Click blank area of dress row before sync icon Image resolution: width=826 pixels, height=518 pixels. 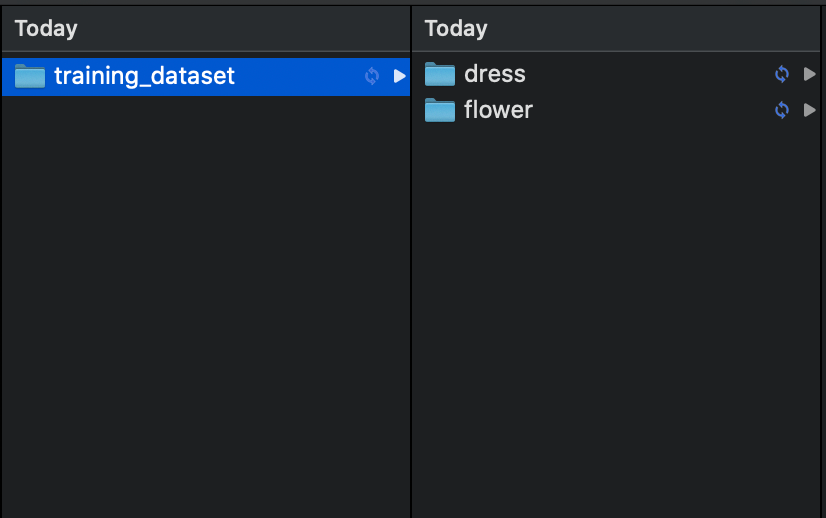click(648, 74)
